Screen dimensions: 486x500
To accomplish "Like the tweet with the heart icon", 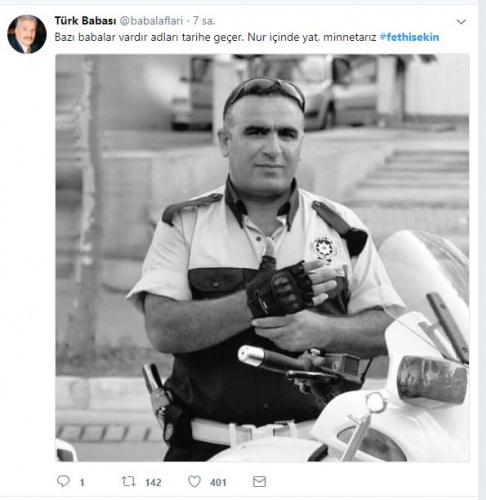I will 194,481.
